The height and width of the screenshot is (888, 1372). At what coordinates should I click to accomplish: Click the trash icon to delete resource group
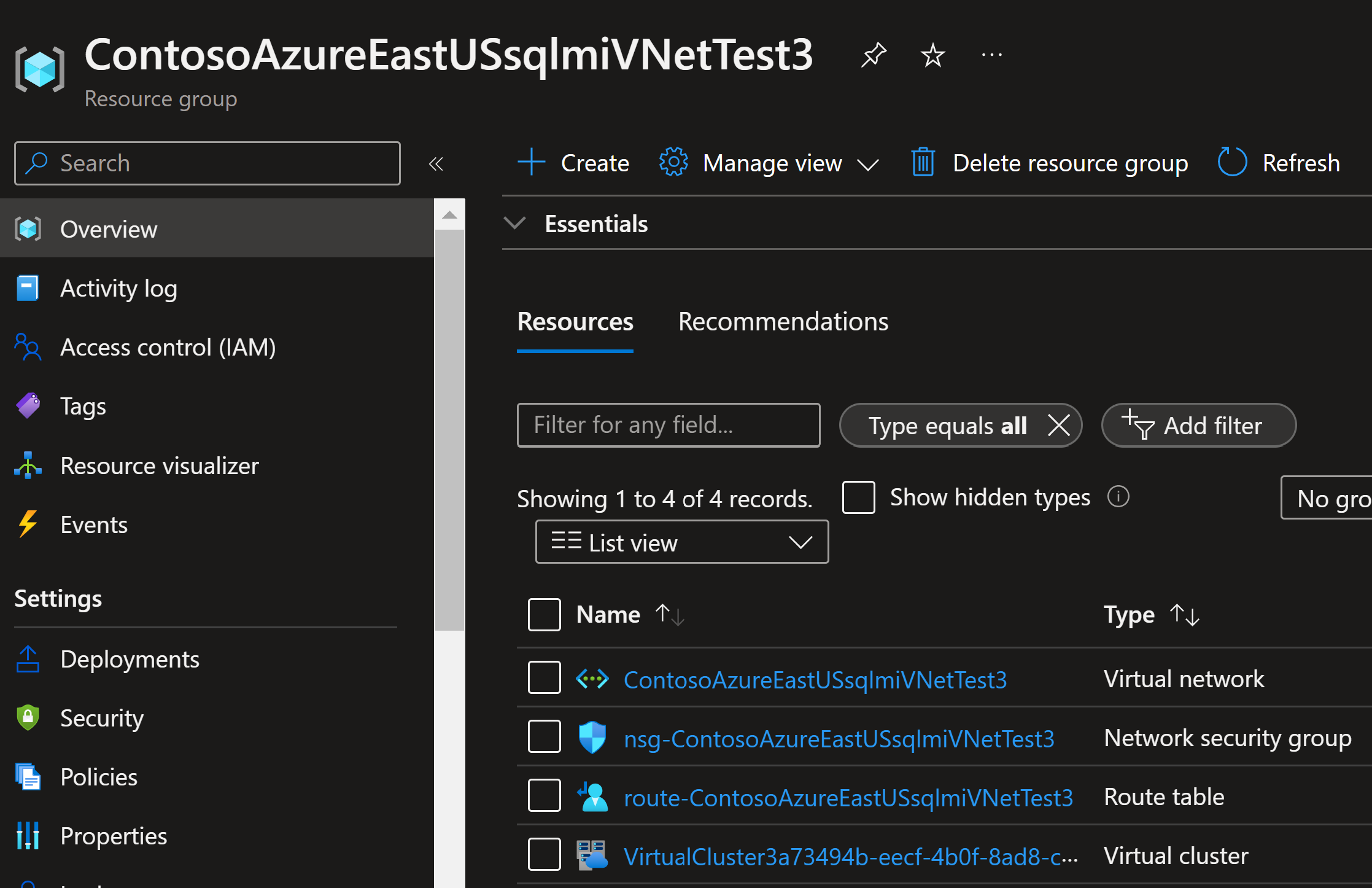pos(923,163)
